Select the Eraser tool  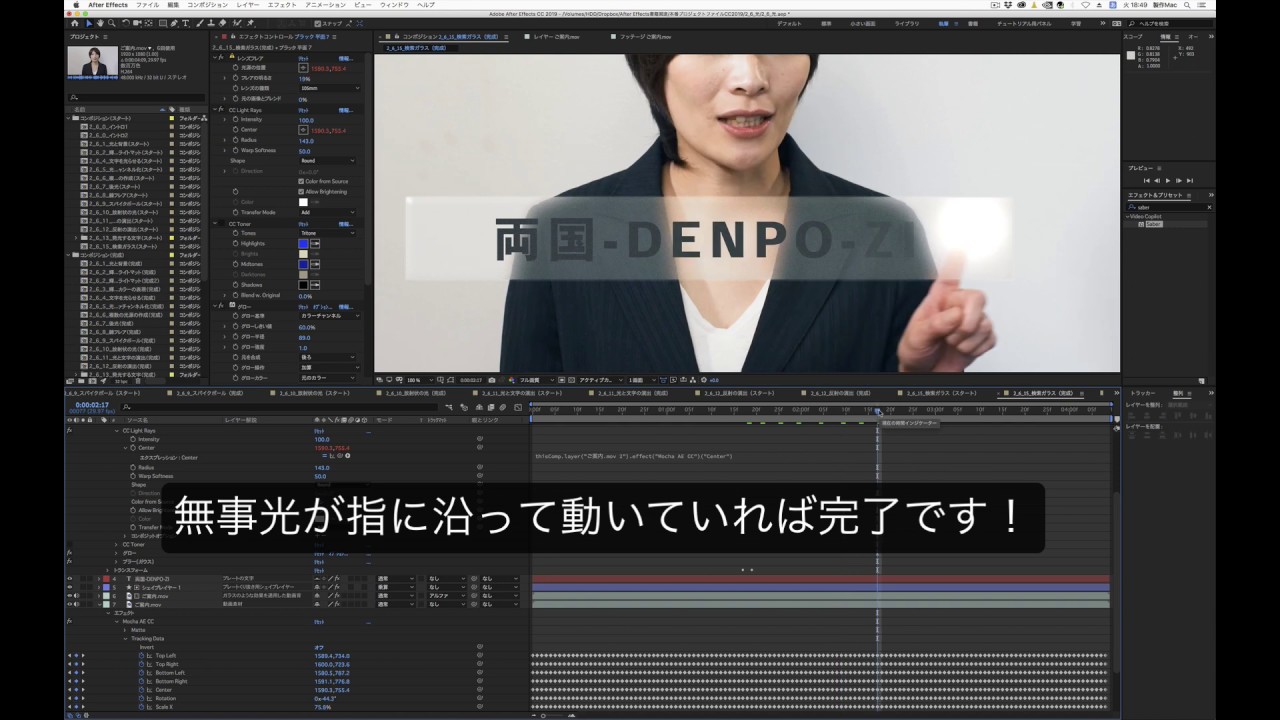[222, 23]
